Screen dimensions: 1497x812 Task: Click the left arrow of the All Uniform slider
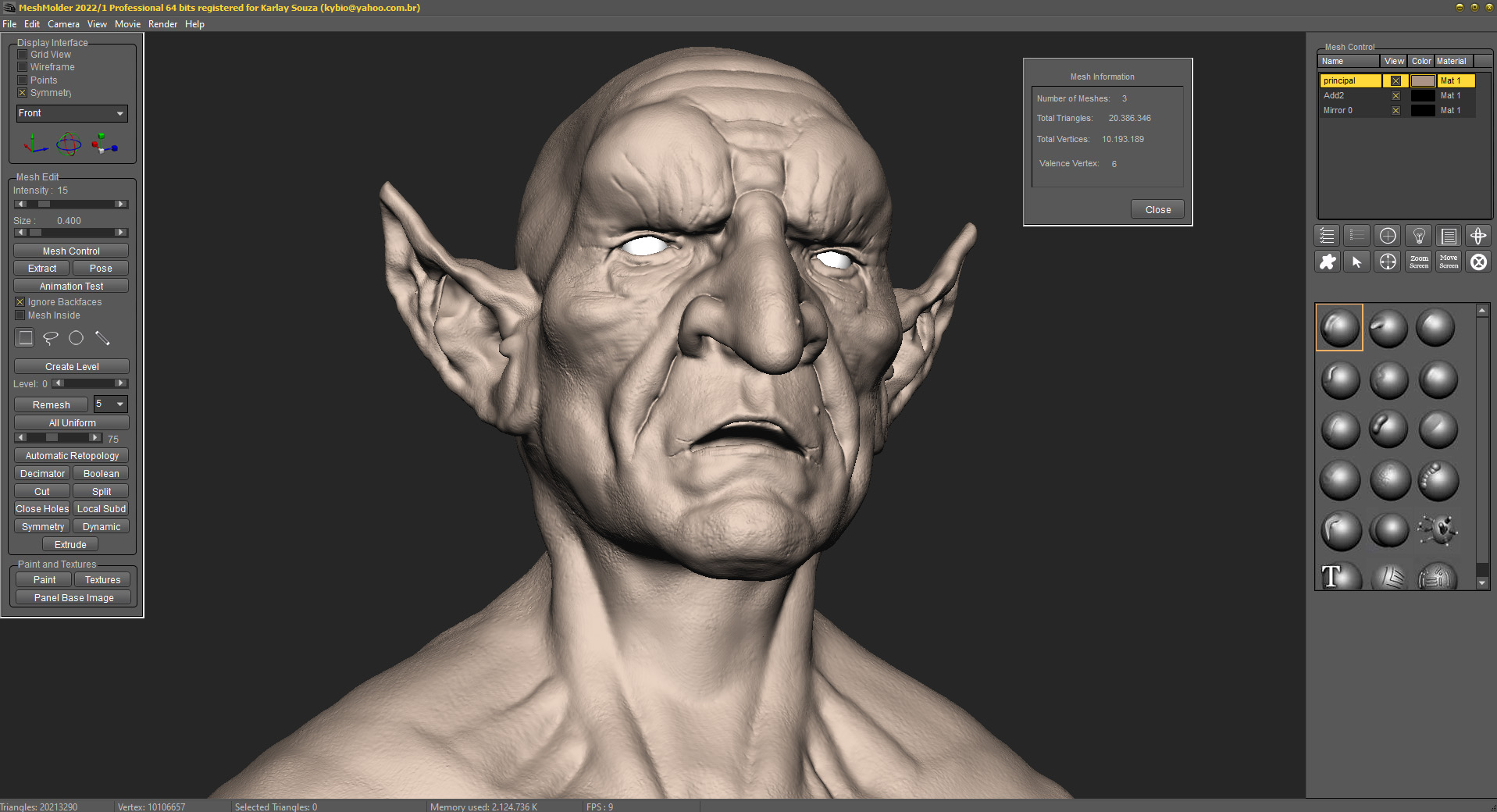[x=21, y=437]
